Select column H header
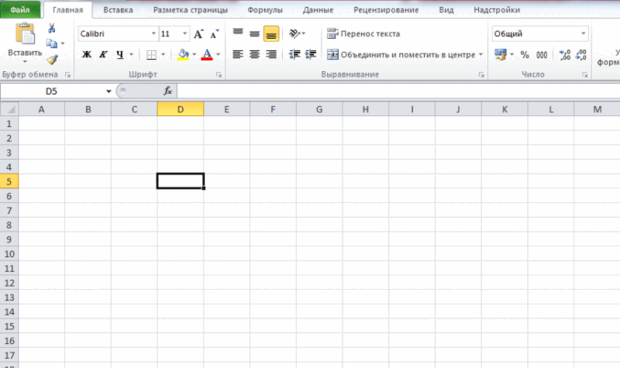This screenshot has height=368, width=620. pos(365,109)
